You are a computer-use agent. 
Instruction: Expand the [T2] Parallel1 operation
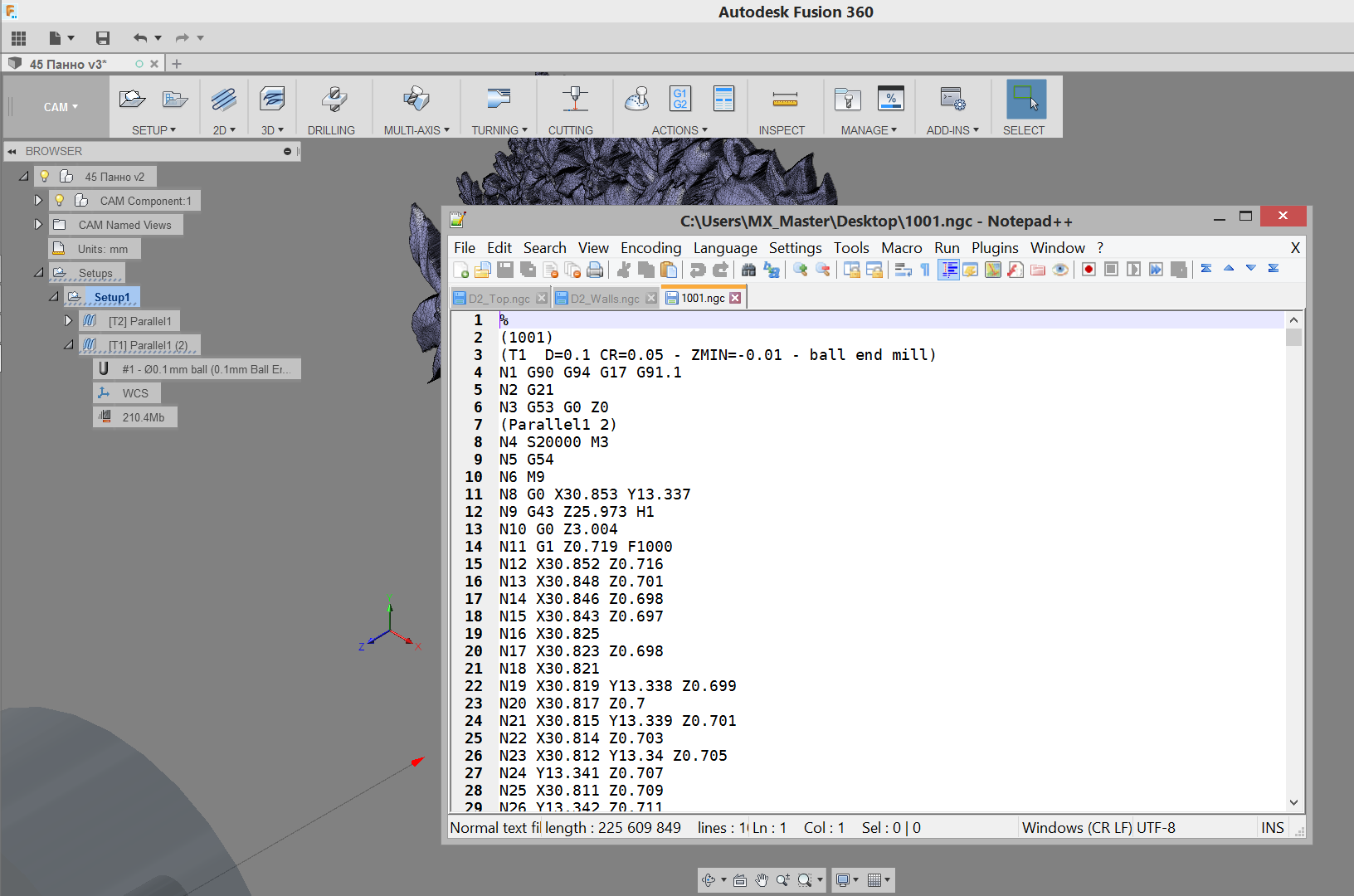[69, 321]
